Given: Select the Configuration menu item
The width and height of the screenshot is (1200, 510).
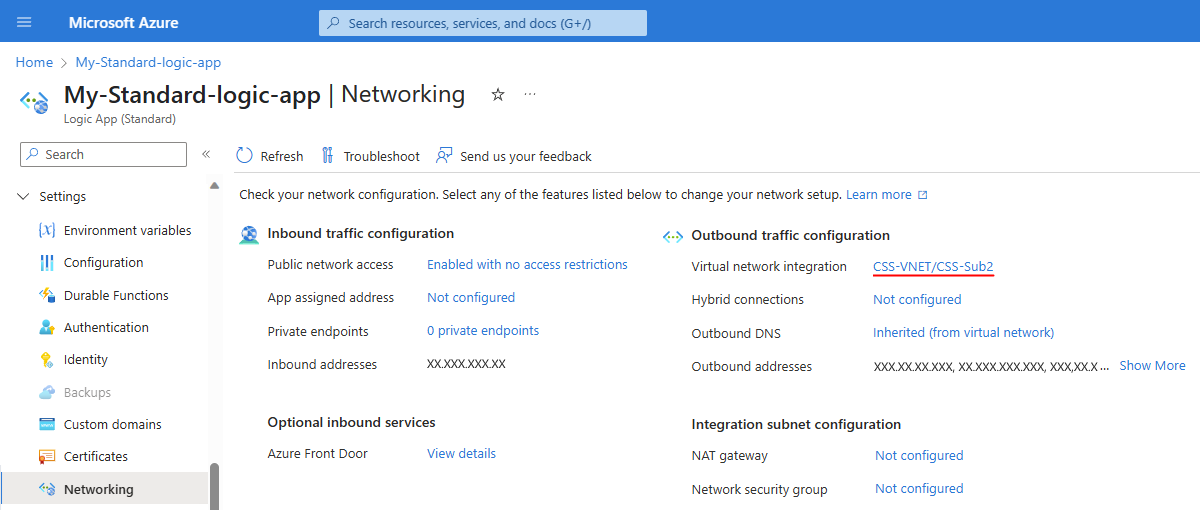Looking at the screenshot, I should point(103,263).
